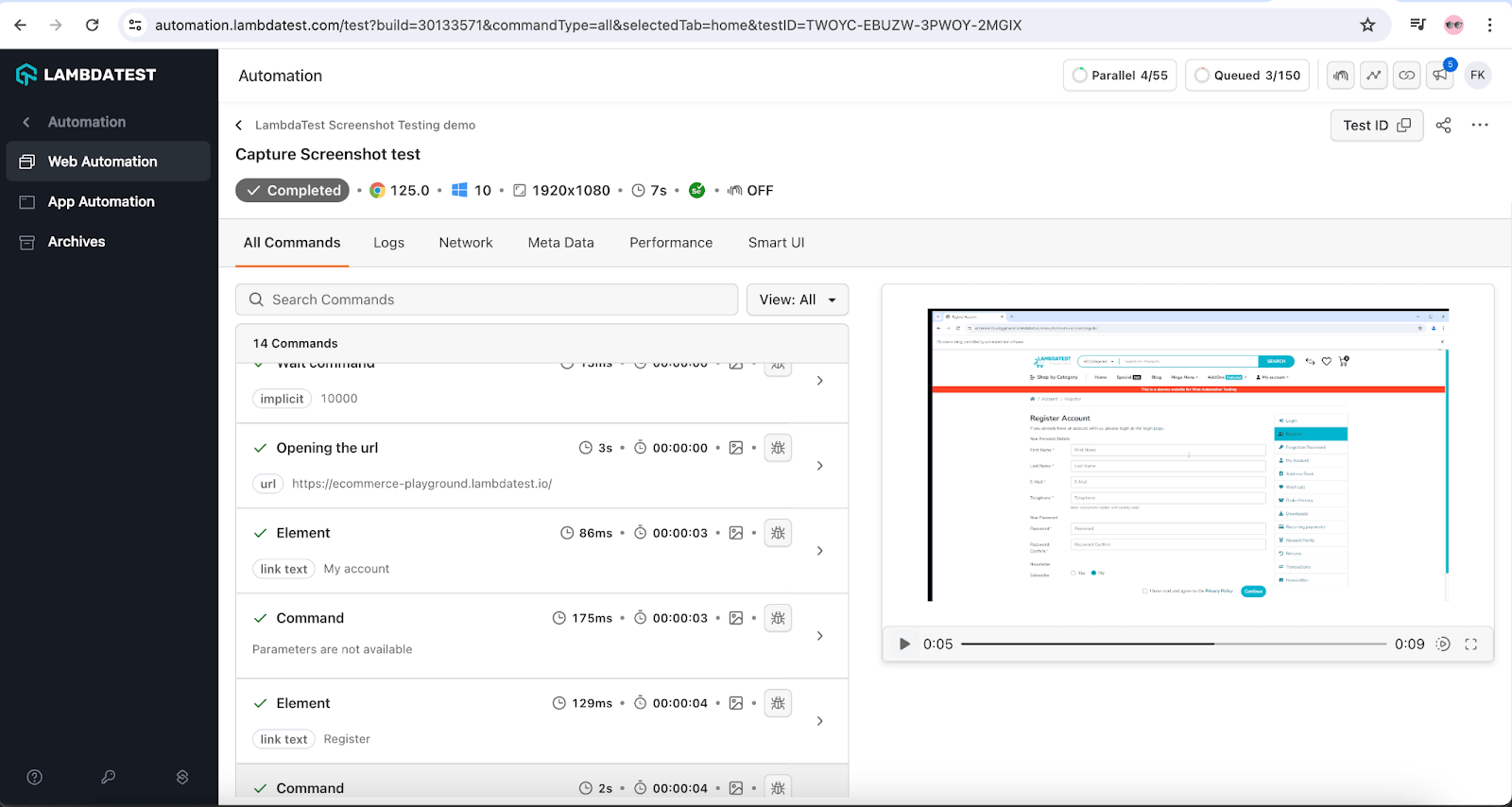The image size is (1512, 807).
Task: View screenshot for Opening the url
Action: [x=736, y=448]
